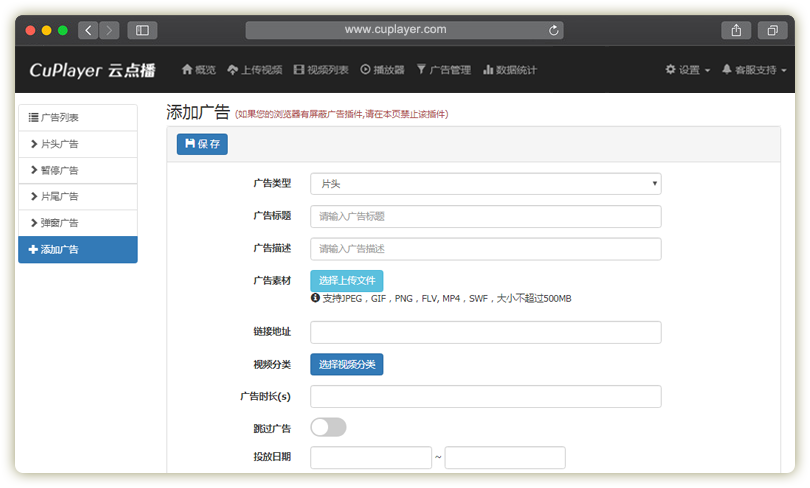Click the 广告标题 input field
This screenshot has height=488, width=810.
click(x=485, y=216)
